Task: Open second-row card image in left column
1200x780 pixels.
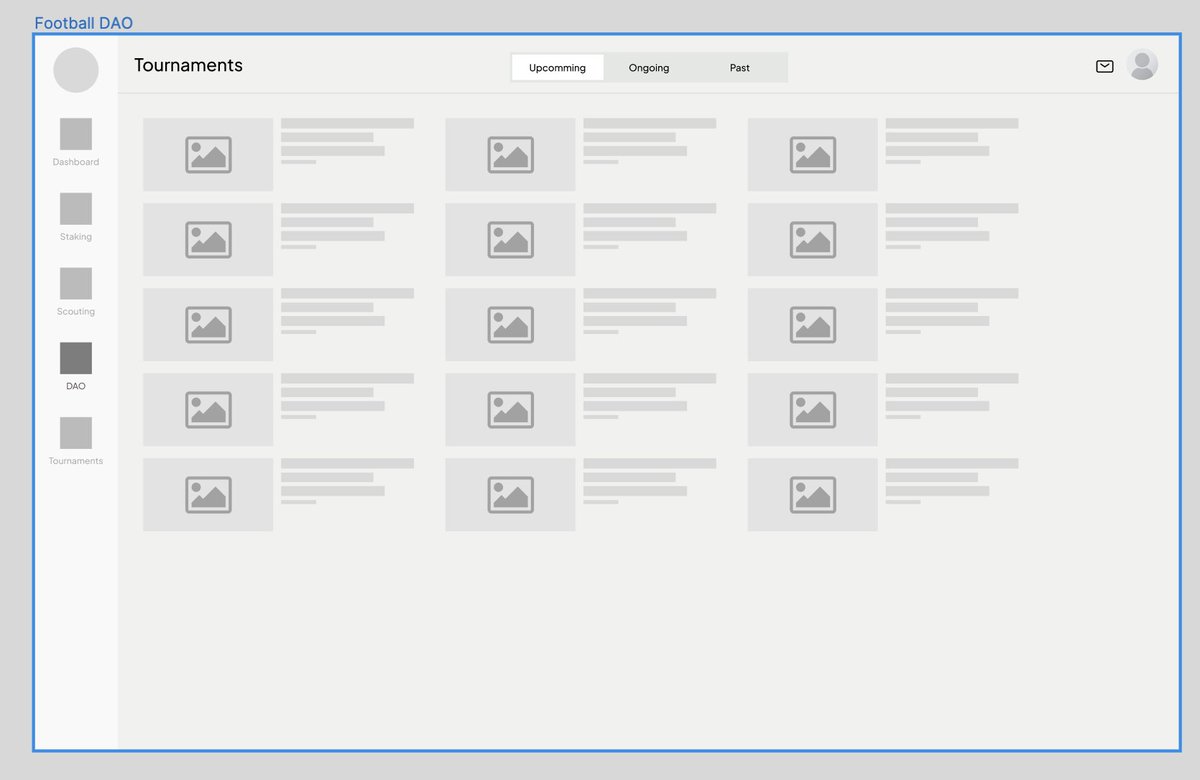Action: [208, 240]
